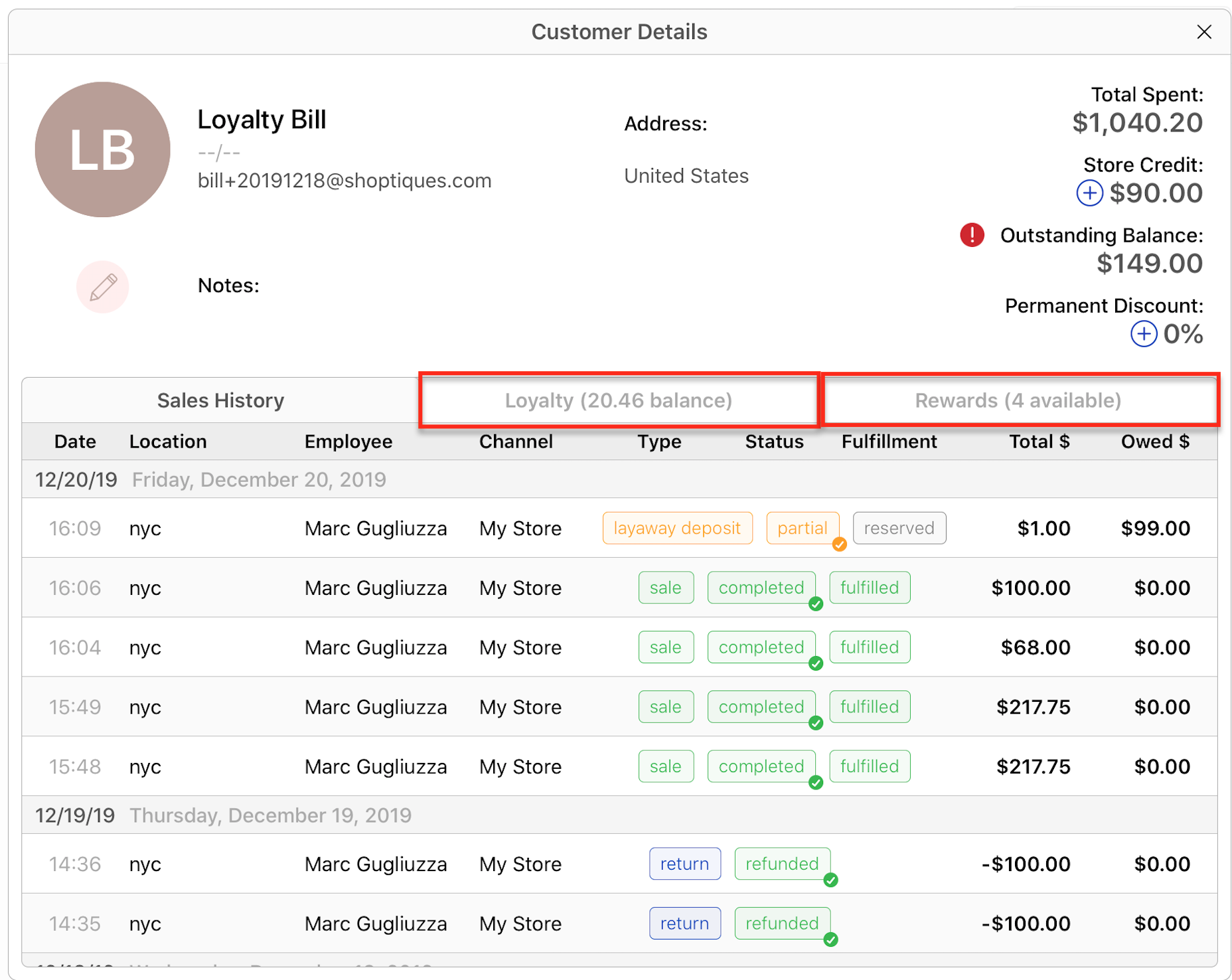The width and height of the screenshot is (1232, 980).
Task: Click the $1,040.20 total spent value
Action: coord(1137,123)
